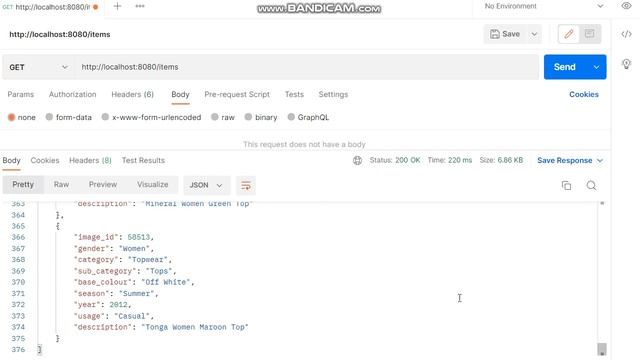
Task: Open the No Environment dropdown
Action: coord(544,6)
